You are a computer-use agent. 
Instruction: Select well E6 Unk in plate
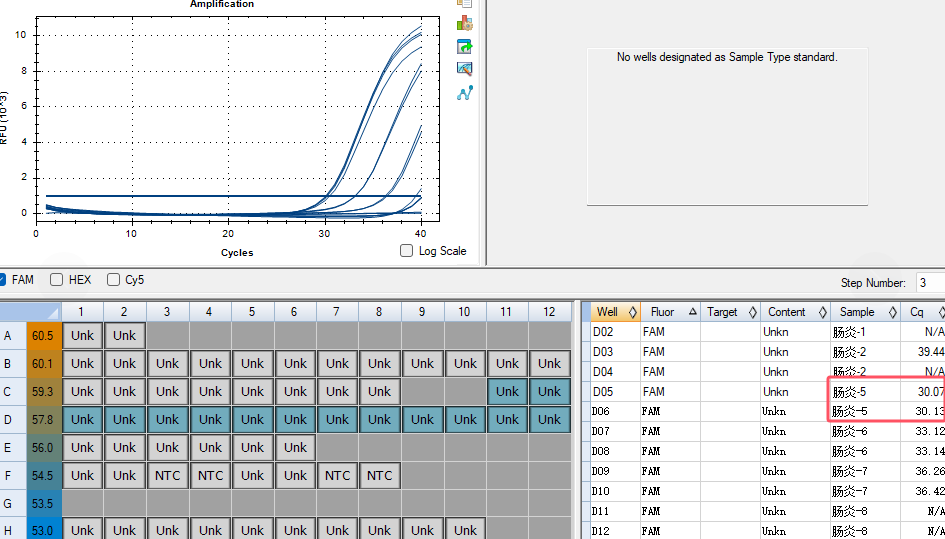coord(295,447)
